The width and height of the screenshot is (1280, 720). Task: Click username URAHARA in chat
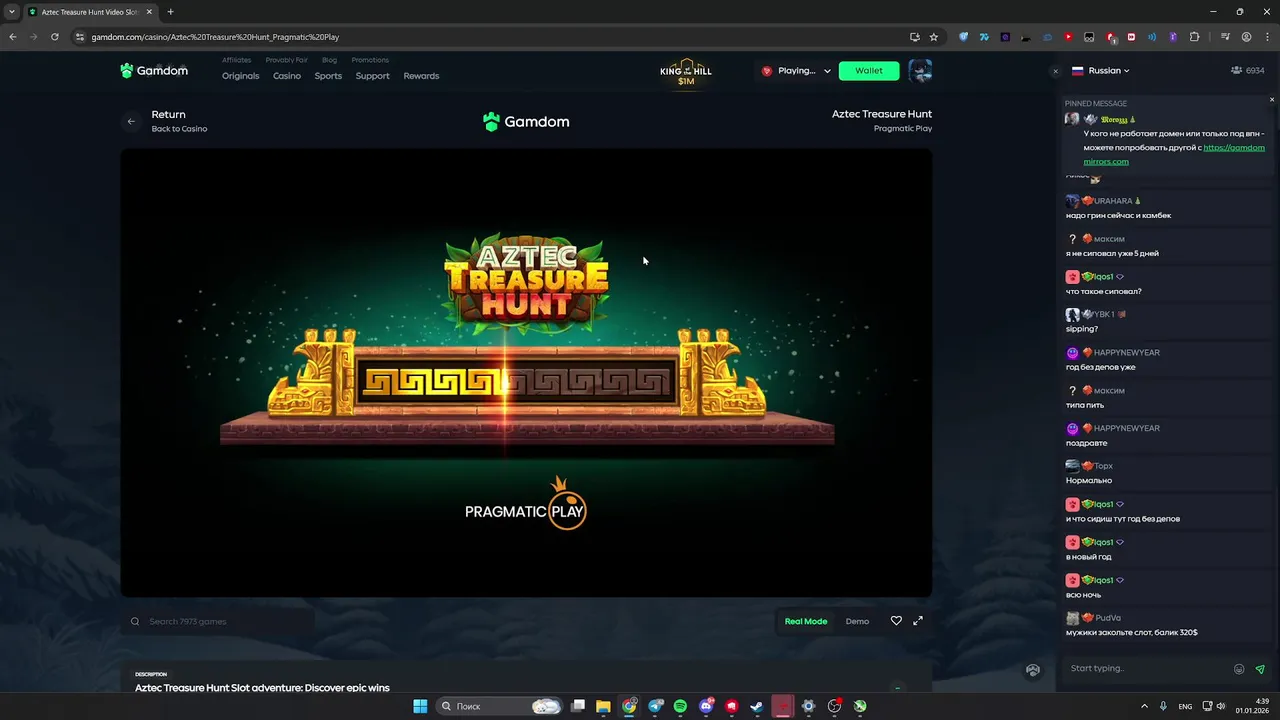[1113, 201]
